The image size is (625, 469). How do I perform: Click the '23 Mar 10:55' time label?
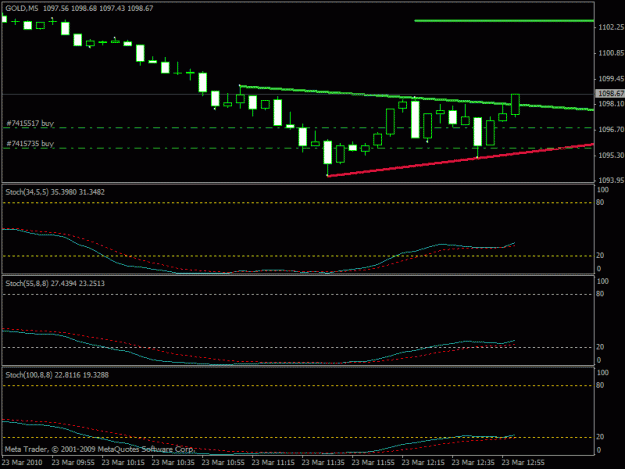point(223,462)
